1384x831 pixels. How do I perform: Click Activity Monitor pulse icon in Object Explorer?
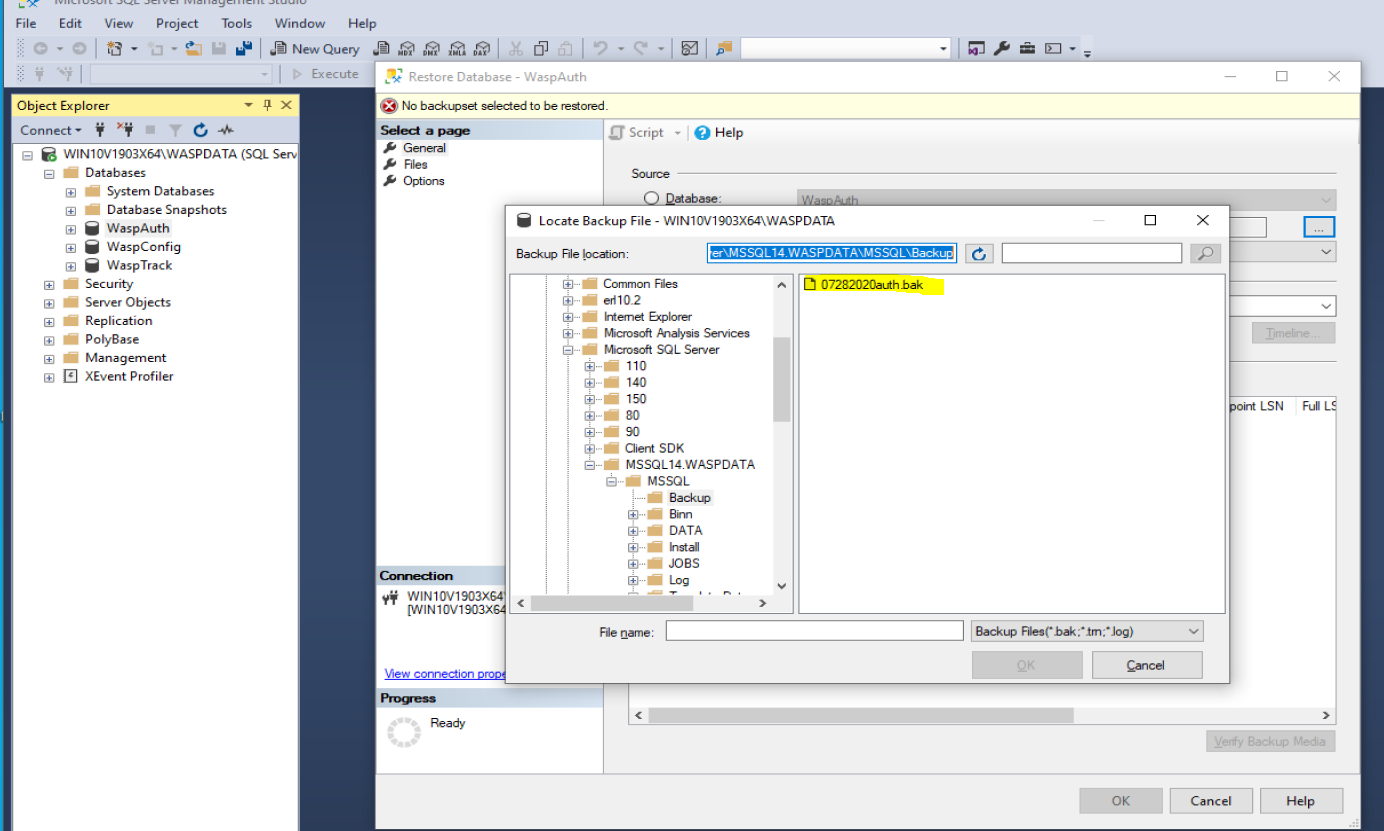coord(226,130)
